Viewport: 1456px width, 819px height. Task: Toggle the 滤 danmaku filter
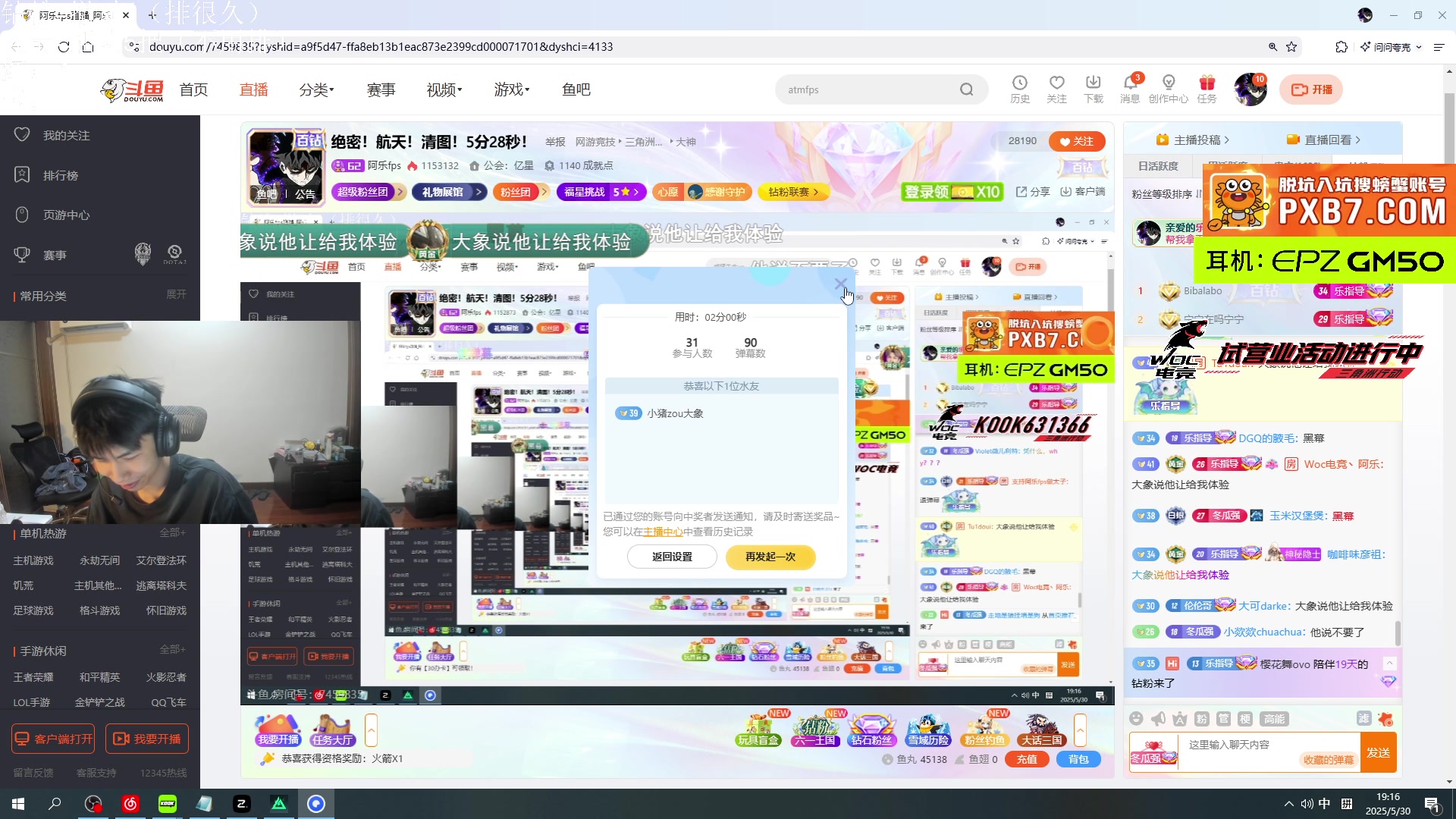click(1363, 719)
